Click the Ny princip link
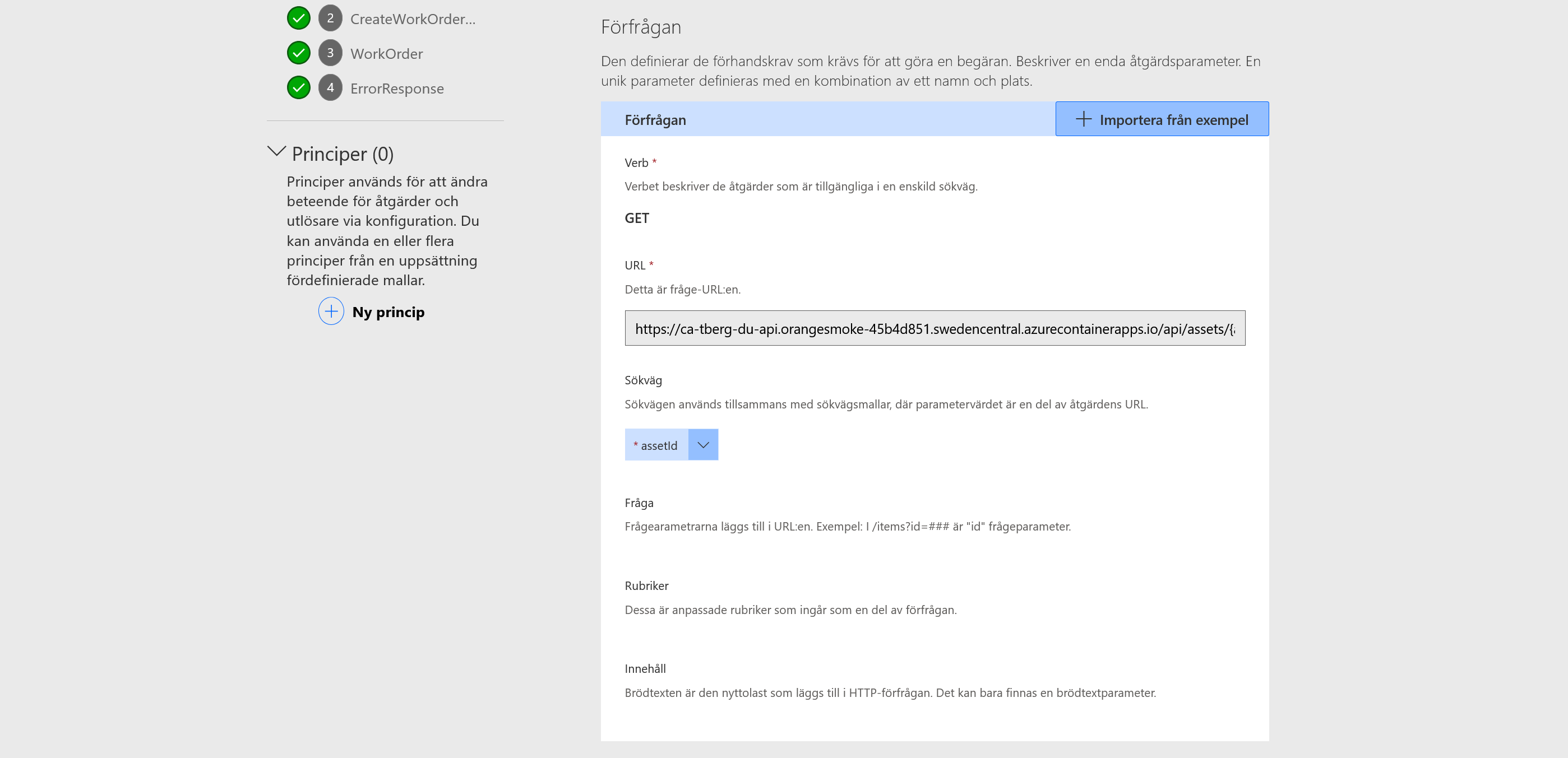The height and width of the screenshot is (758, 1568). click(x=388, y=312)
